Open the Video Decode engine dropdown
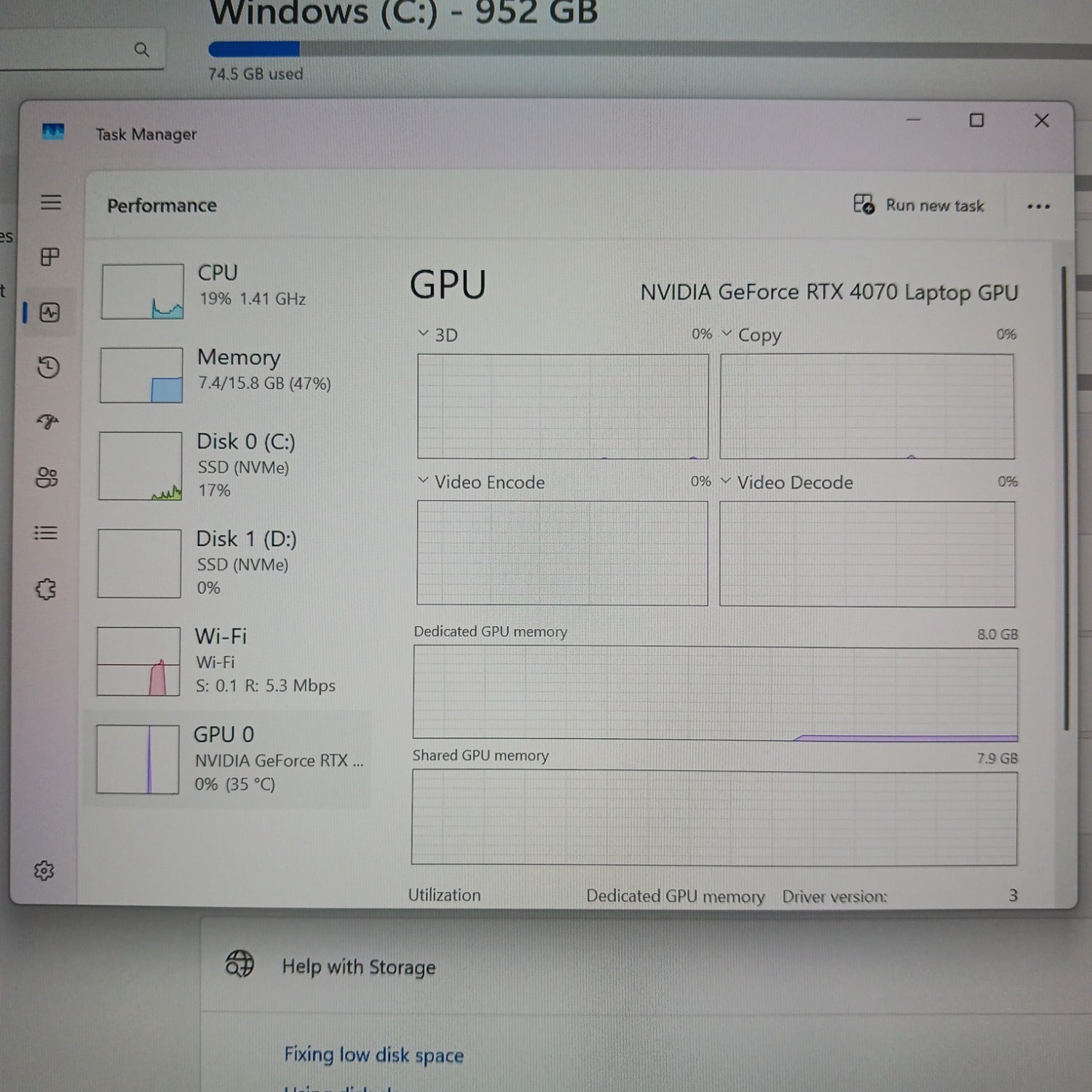The width and height of the screenshot is (1092, 1092). coord(725,481)
